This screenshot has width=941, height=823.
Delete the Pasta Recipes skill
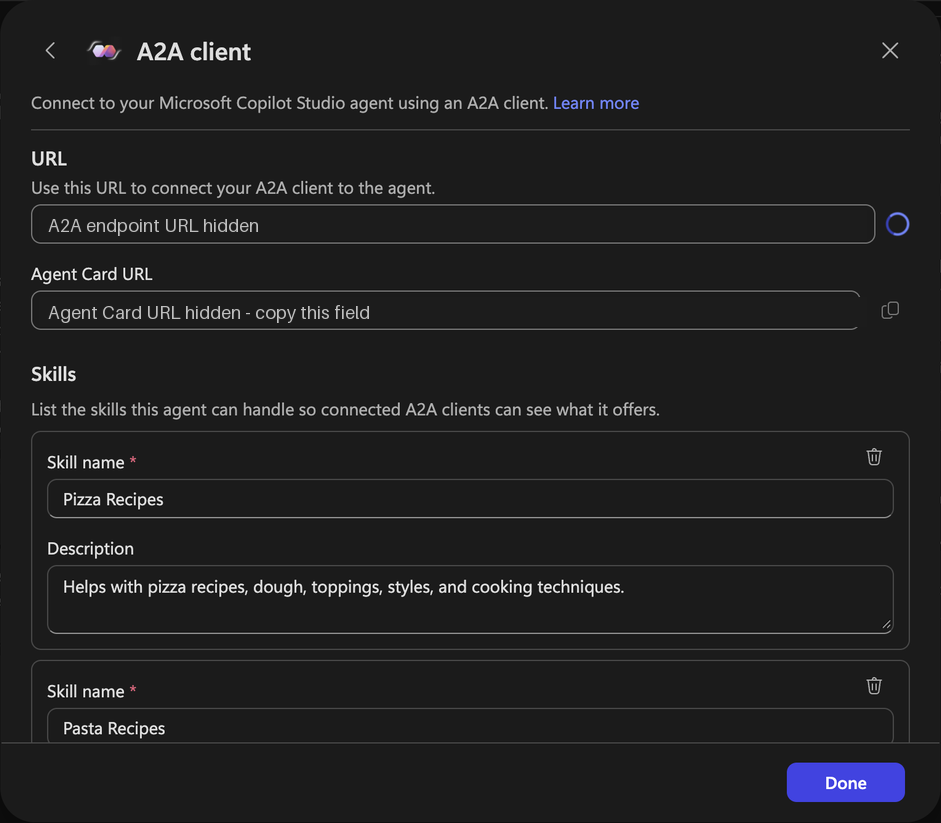[874, 686]
